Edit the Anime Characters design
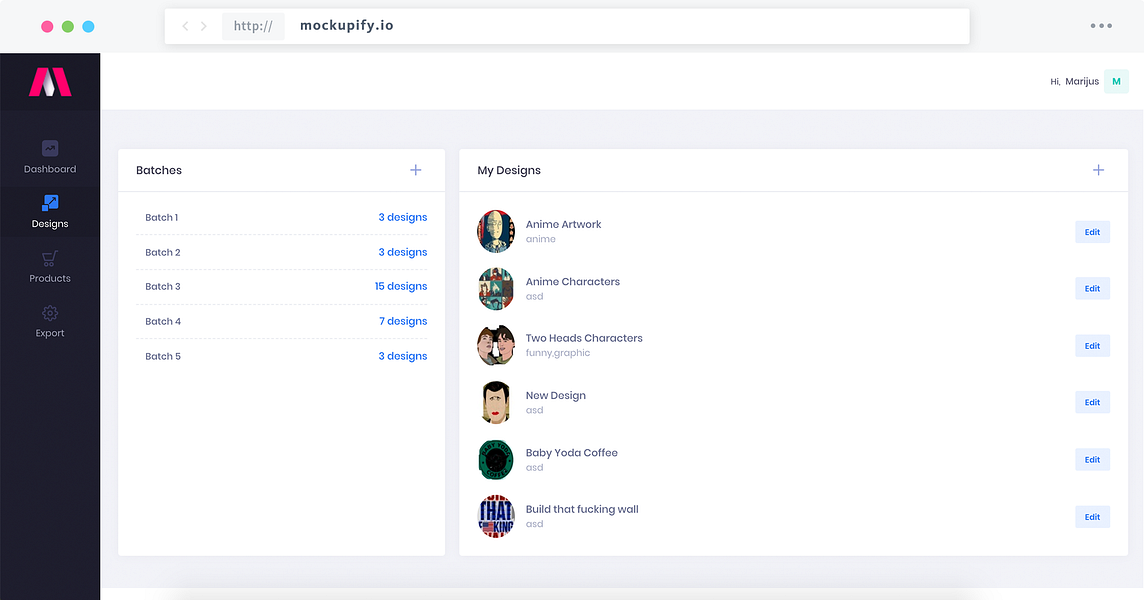 coord(1092,288)
